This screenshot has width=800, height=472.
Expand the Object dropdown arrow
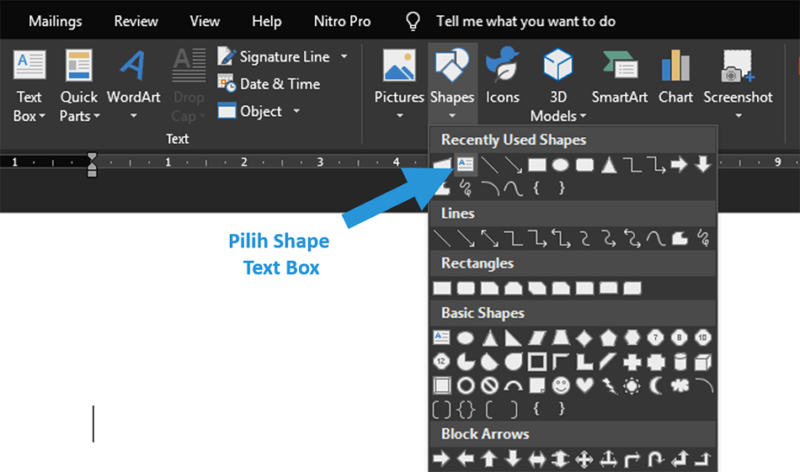(296, 111)
